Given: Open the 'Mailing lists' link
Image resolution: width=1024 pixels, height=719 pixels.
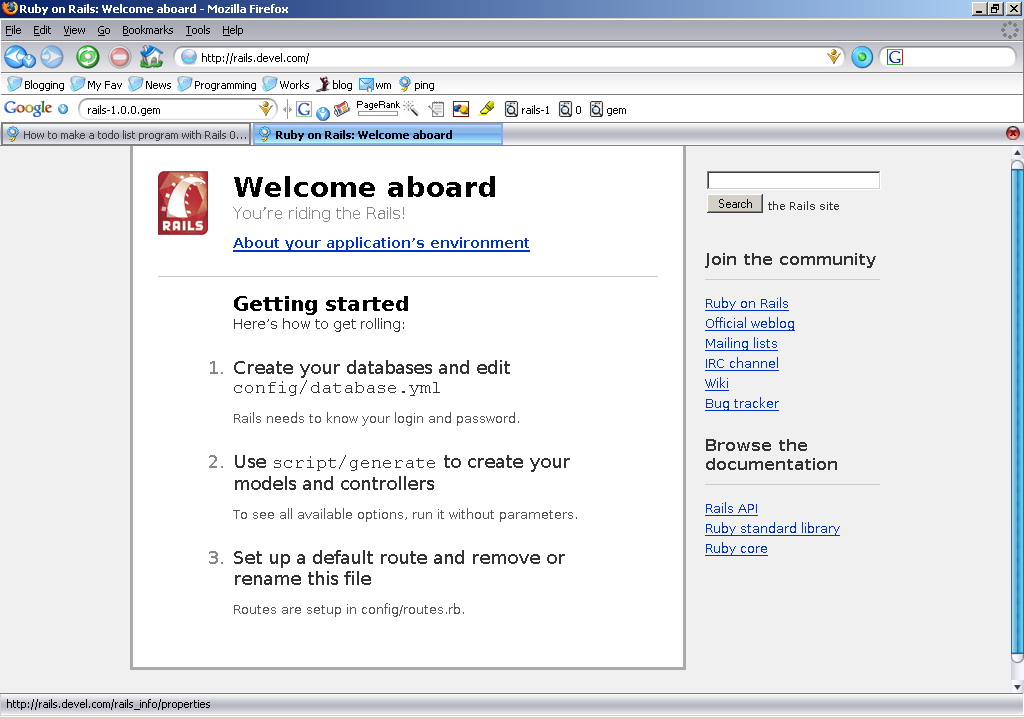Looking at the screenshot, I should [x=741, y=344].
